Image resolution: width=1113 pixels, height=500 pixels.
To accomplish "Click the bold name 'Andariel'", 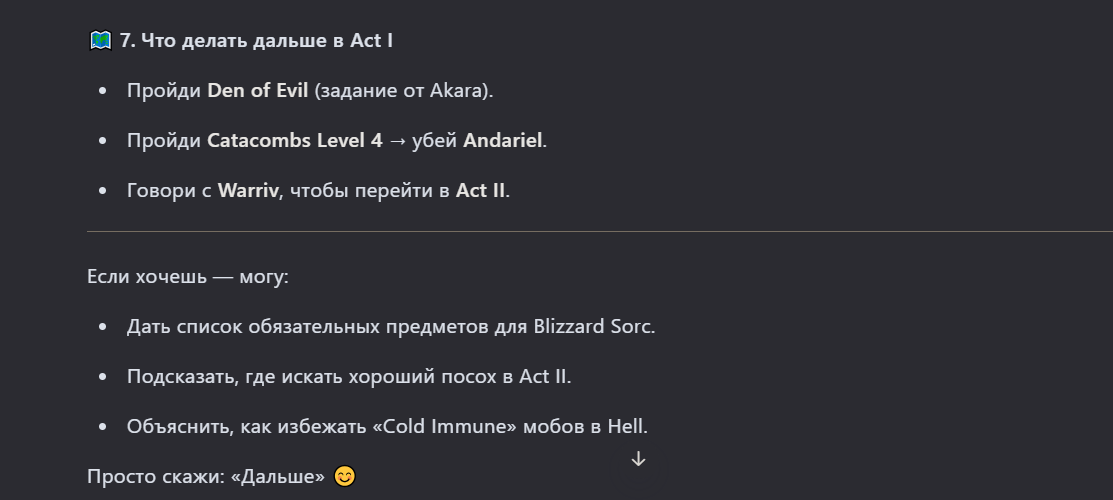I will point(503,141).
